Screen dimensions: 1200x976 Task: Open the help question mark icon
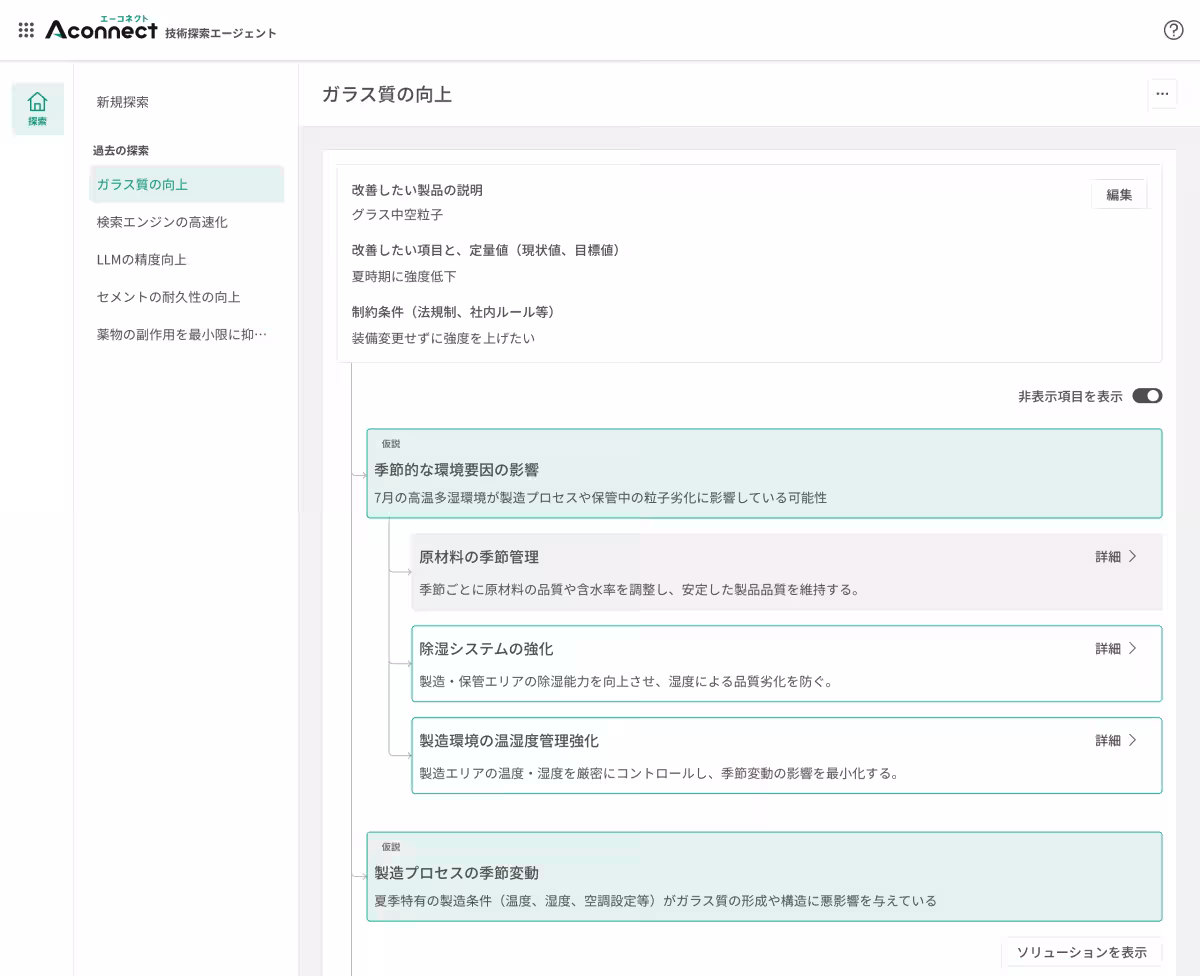(1173, 30)
